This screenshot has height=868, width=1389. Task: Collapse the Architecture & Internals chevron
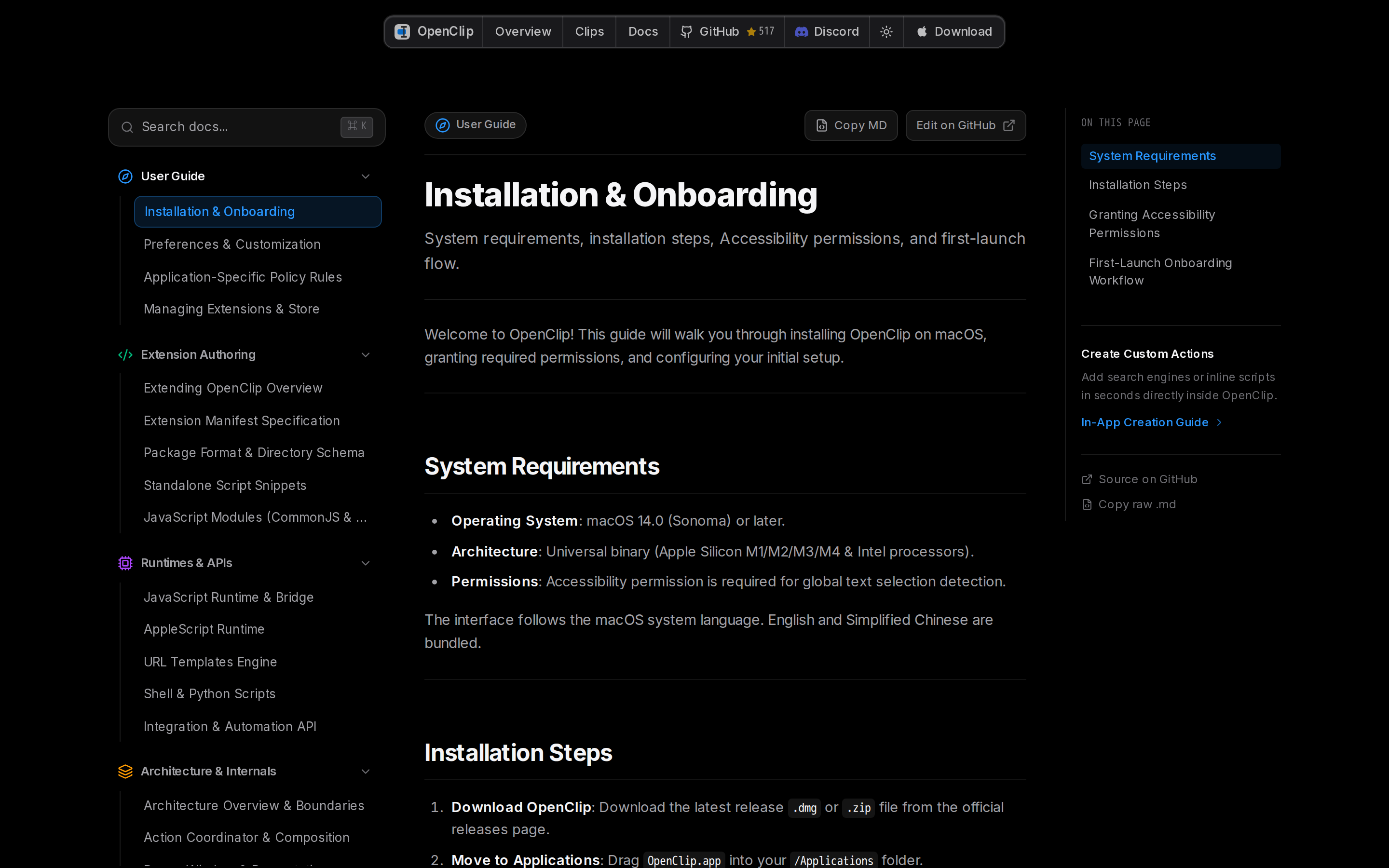click(366, 772)
